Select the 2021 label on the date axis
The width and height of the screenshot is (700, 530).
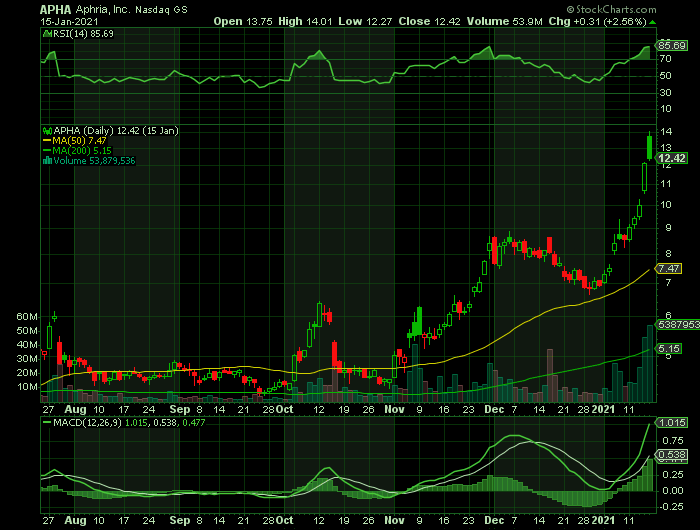click(x=605, y=409)
